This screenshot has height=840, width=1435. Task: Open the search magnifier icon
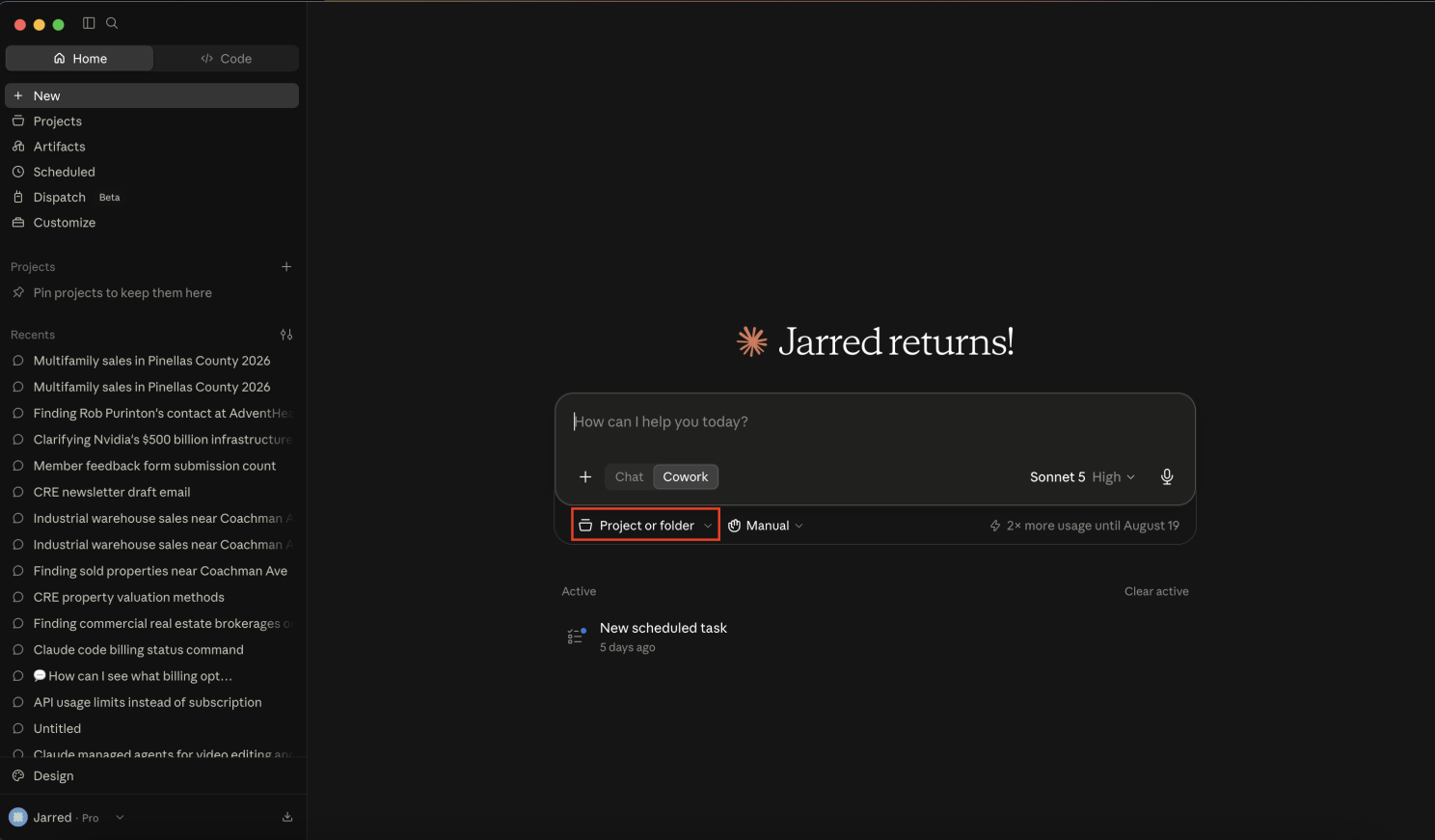click(x=112, y=23)
